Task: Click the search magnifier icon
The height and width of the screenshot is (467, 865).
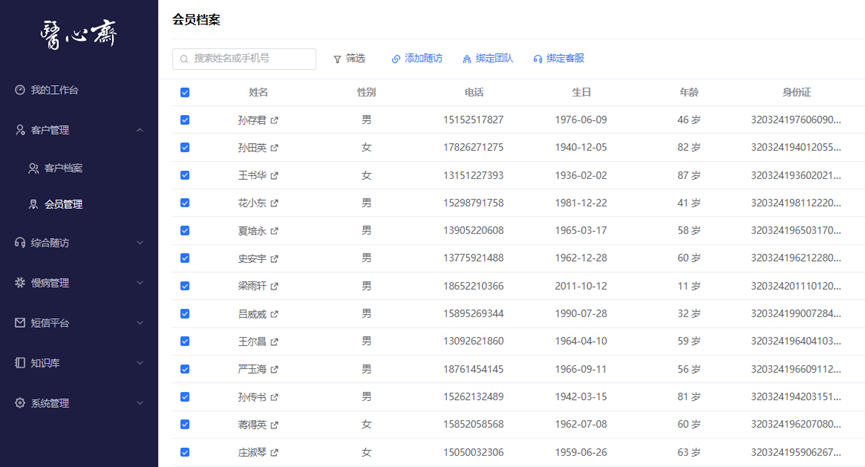Action: pyautogui.click(x=184, y=59)
